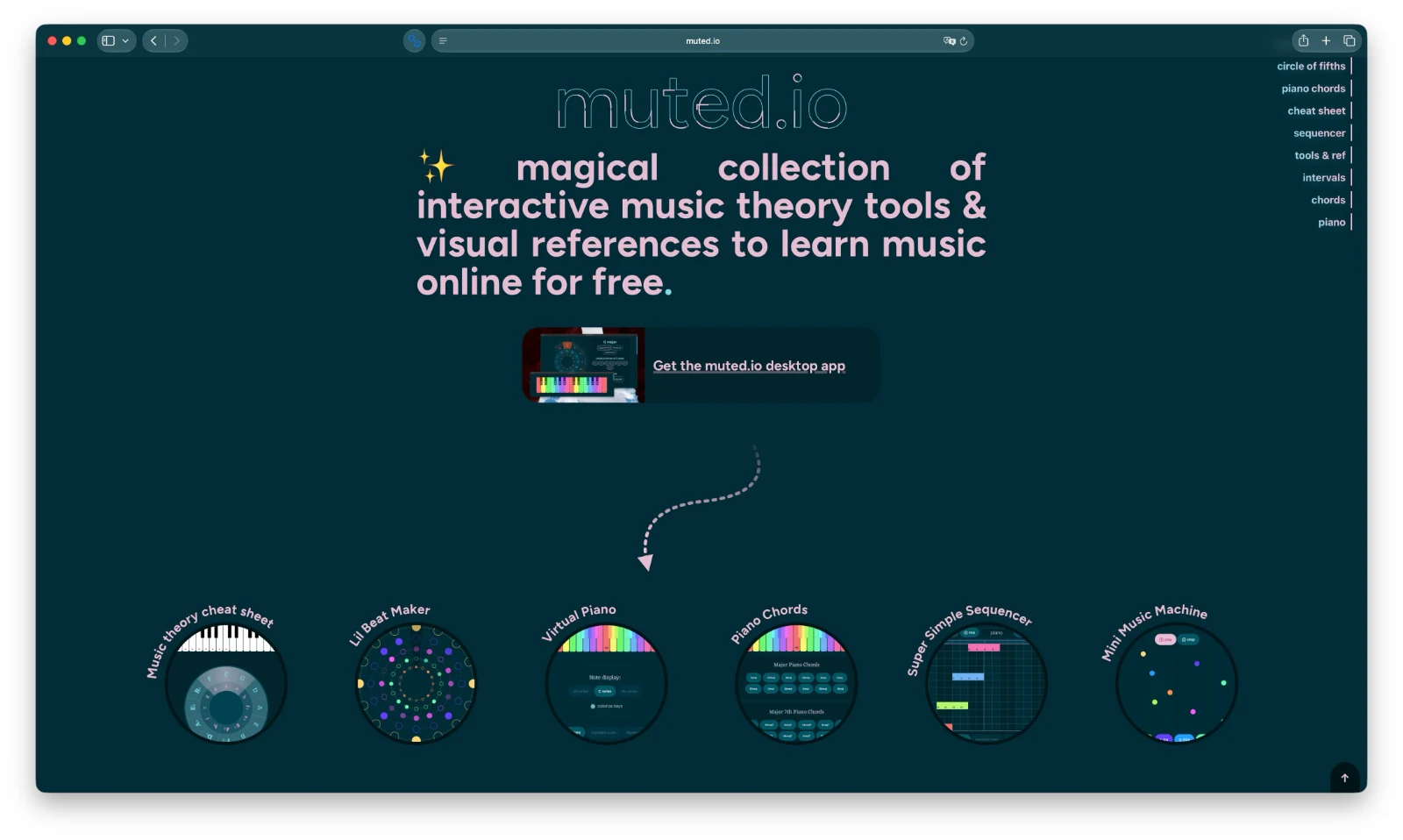Jump to circle of fifths section
Viewport: 1403px width, 840px height.
click(x=1311, y=66)
